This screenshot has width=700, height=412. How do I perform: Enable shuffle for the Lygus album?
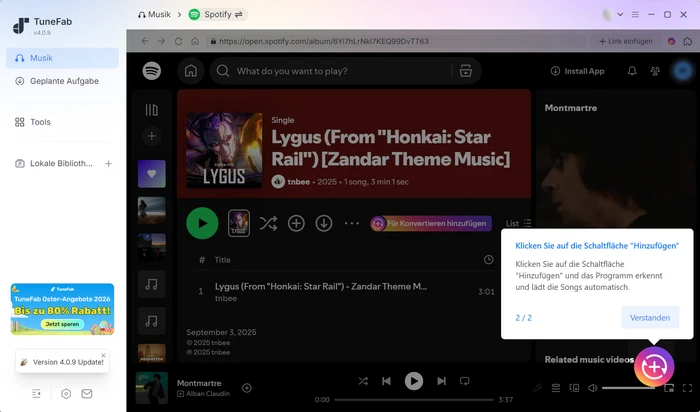tap(268, 223)
